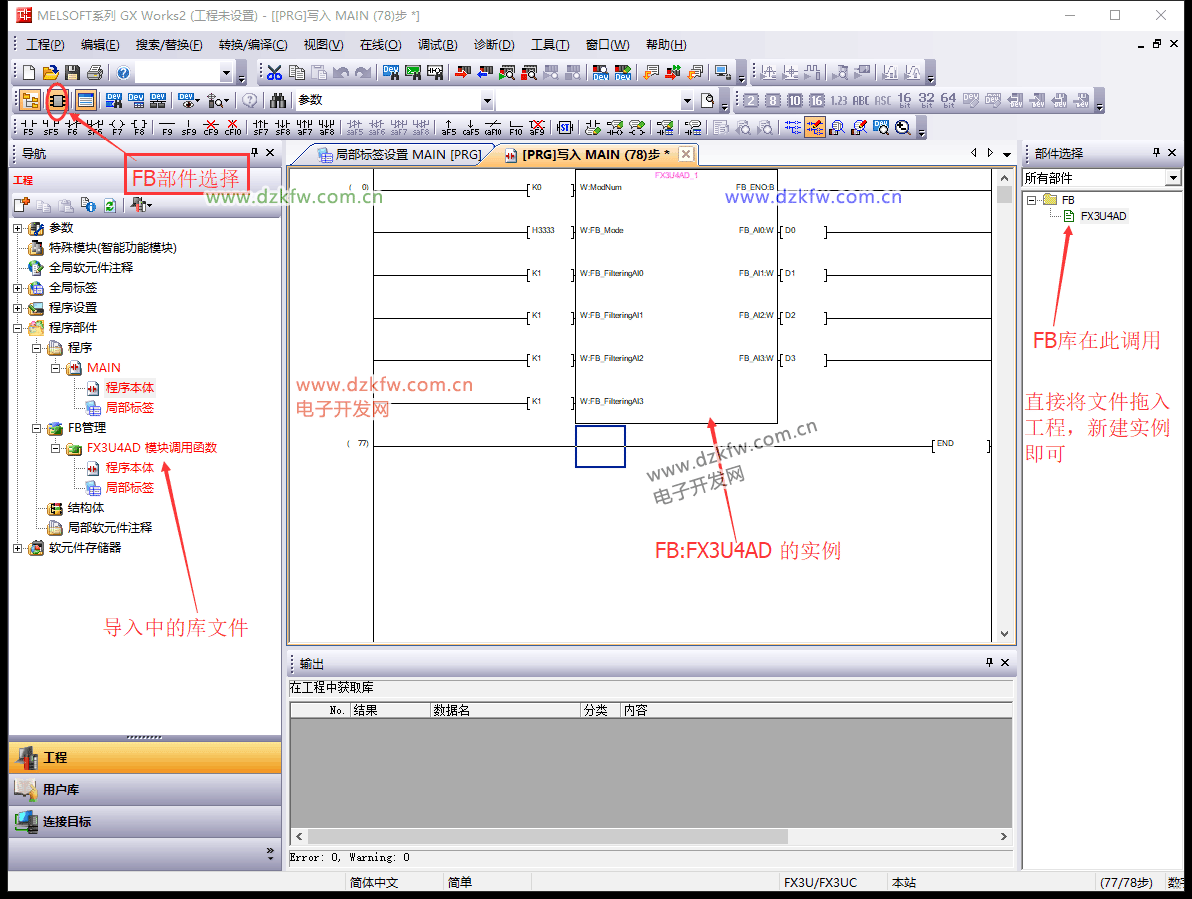Click the output panel horizontal scrollbar
The image size is (1192, 899).
pyautogui.click(x=650, y=836)
